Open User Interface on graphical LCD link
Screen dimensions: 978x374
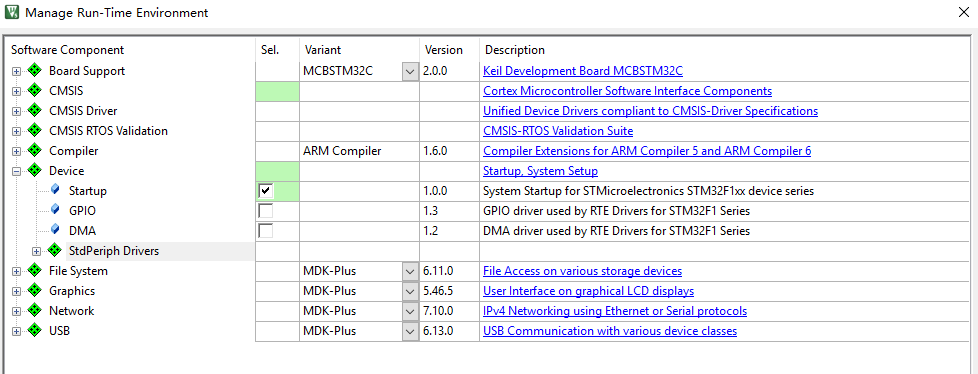[x=589, y=291]
